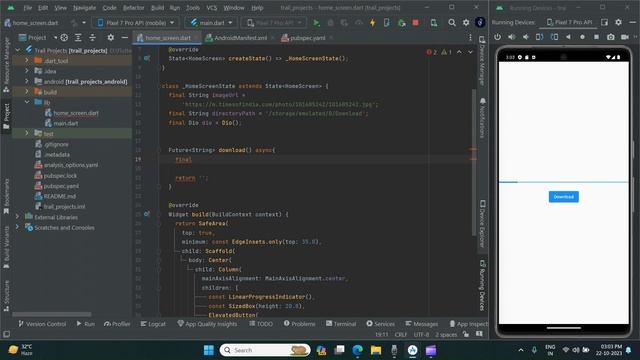This screenshot has height=360, width=640.
Task: Open Project panel options gear
Action: click(x=111, y=38)
